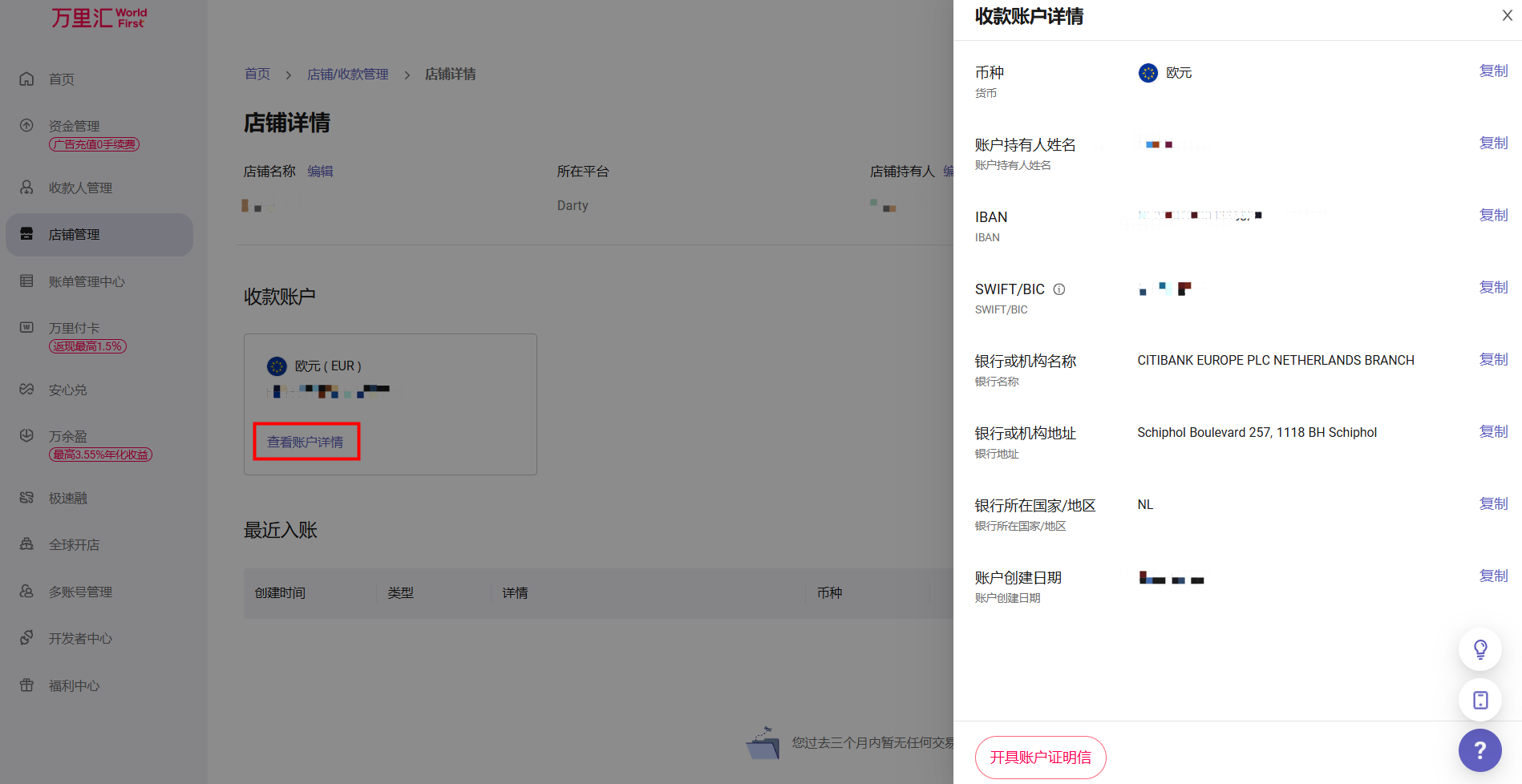Click 编辑 next to 店铺名称
This screenshot has height=784, width=1522.
(320, 172)
